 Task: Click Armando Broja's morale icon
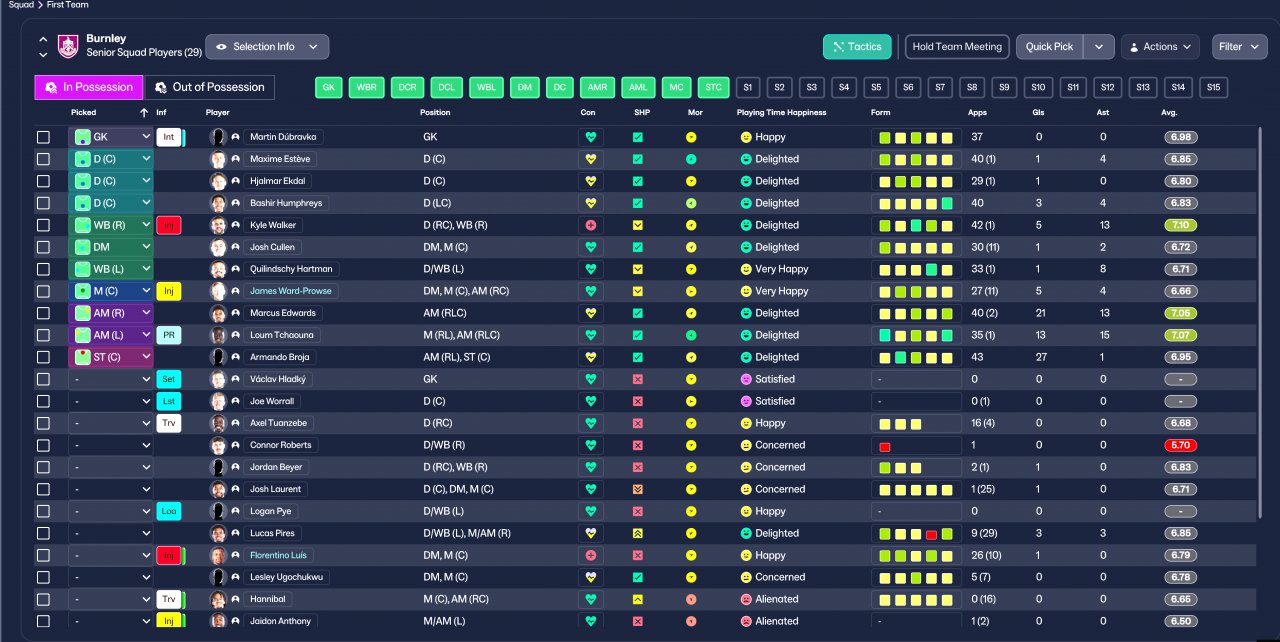click(x=691, y=357)
